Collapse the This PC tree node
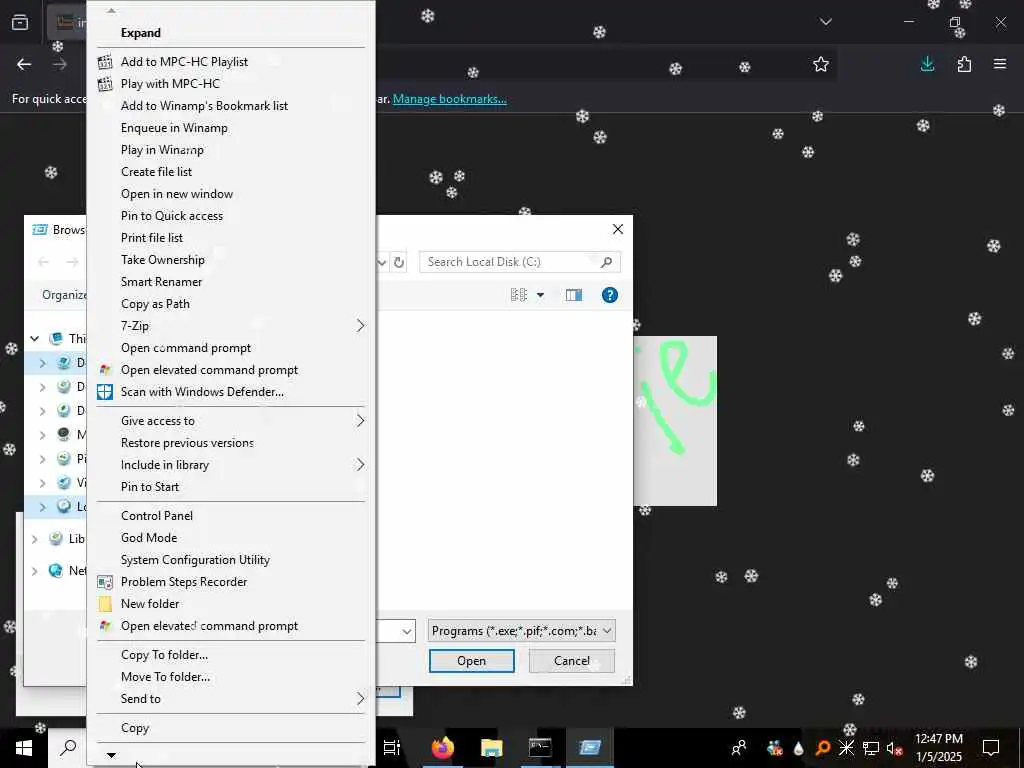The height and width of the screenshot is (768, 1024). click(x=35, y=338)
